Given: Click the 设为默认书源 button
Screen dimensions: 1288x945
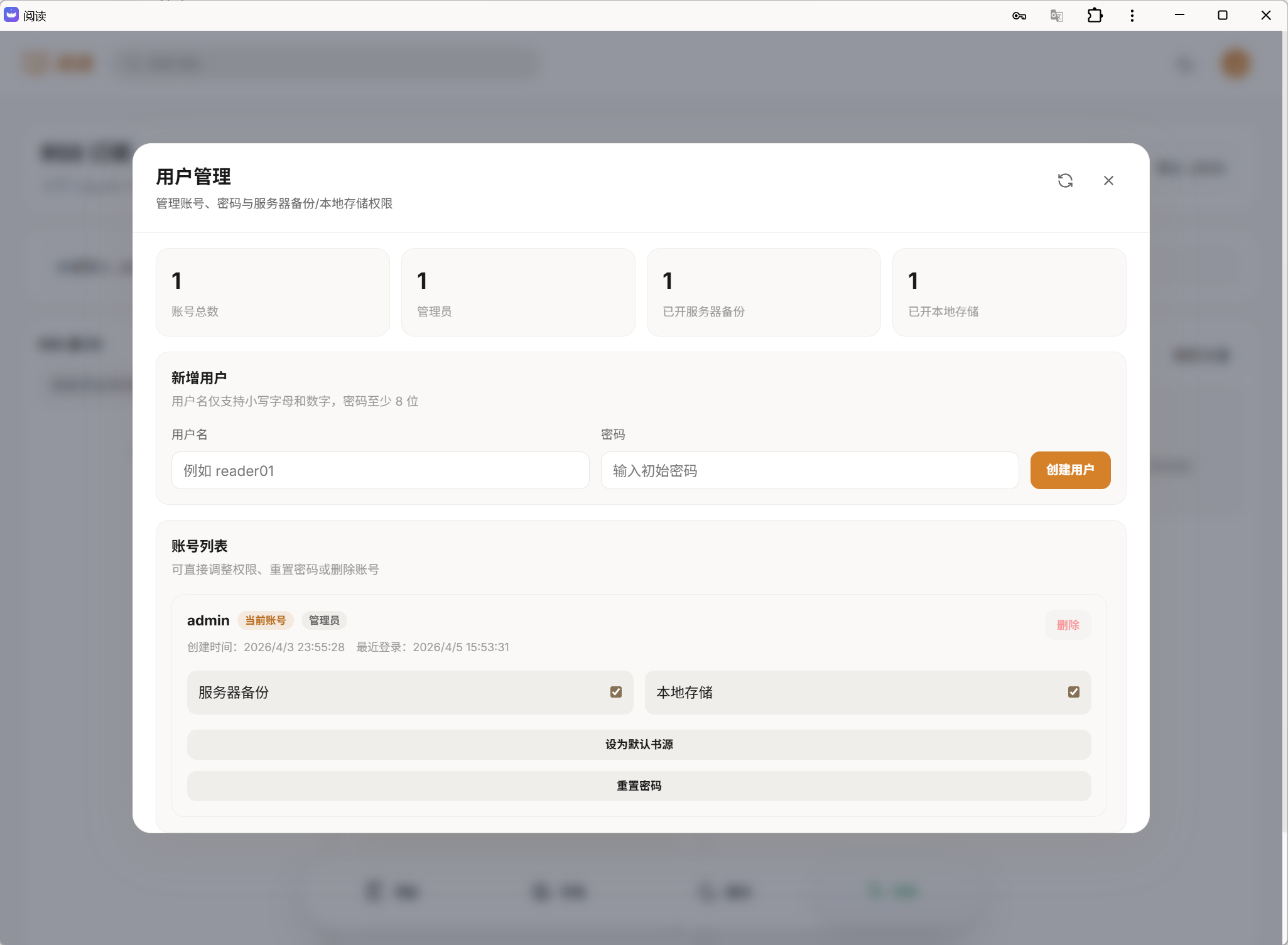Looking at the screenshot, I should pos(639,744).
